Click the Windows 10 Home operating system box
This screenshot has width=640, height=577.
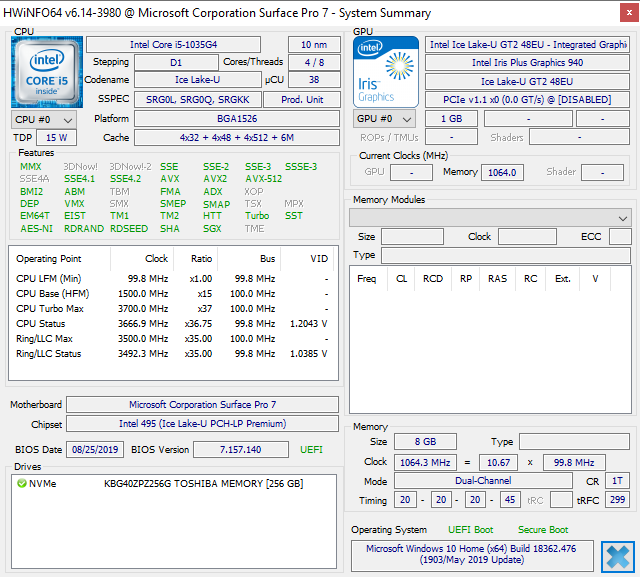[472, 555]
